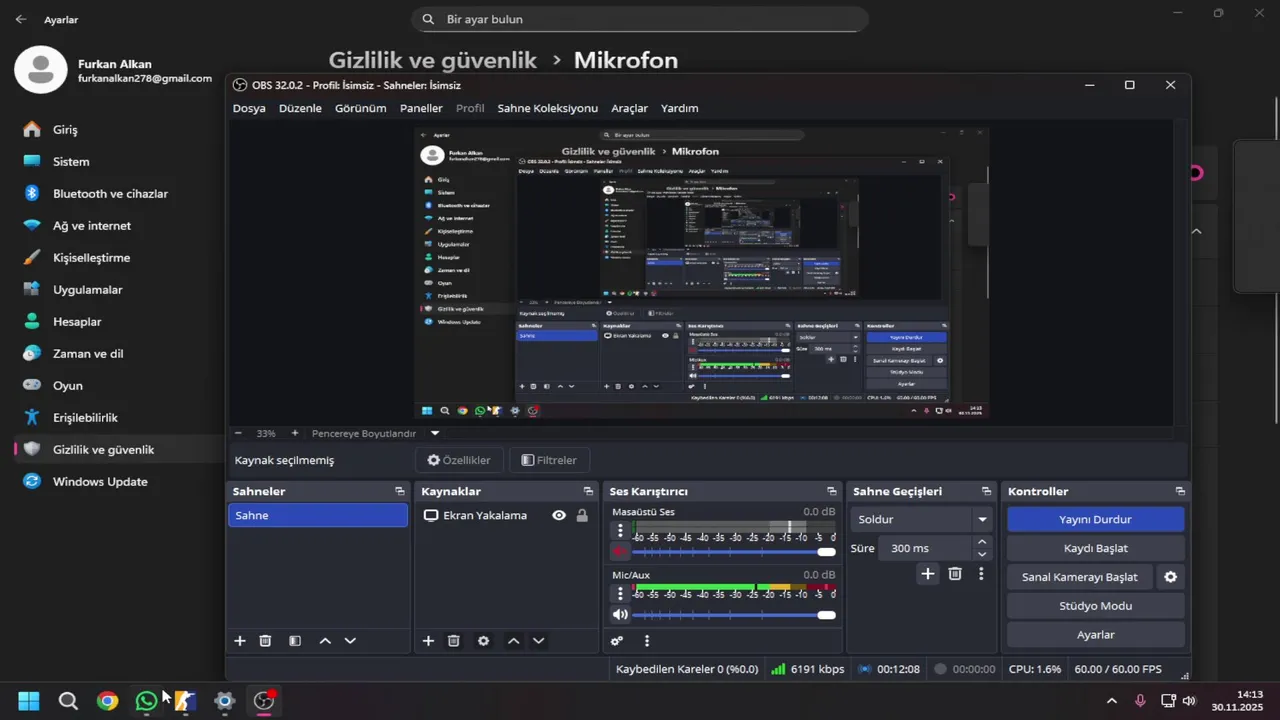Open Masaüstü Ses three-dot options
This screenshot has height=720, width=1280.
[x=620, y=531]
